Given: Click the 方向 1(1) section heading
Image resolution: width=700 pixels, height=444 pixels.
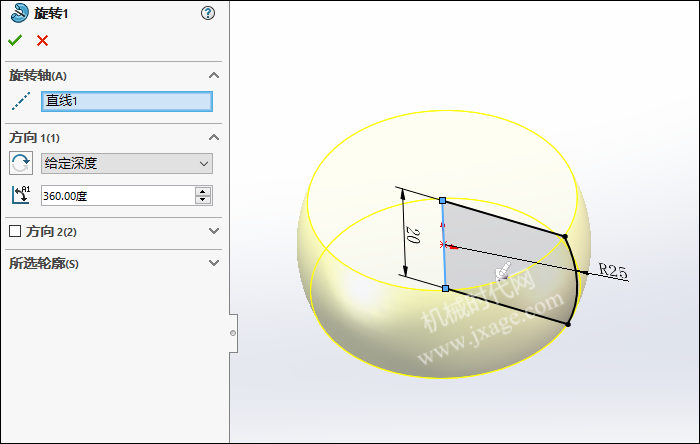Looking at the screenshot, I should click(34, 137).
